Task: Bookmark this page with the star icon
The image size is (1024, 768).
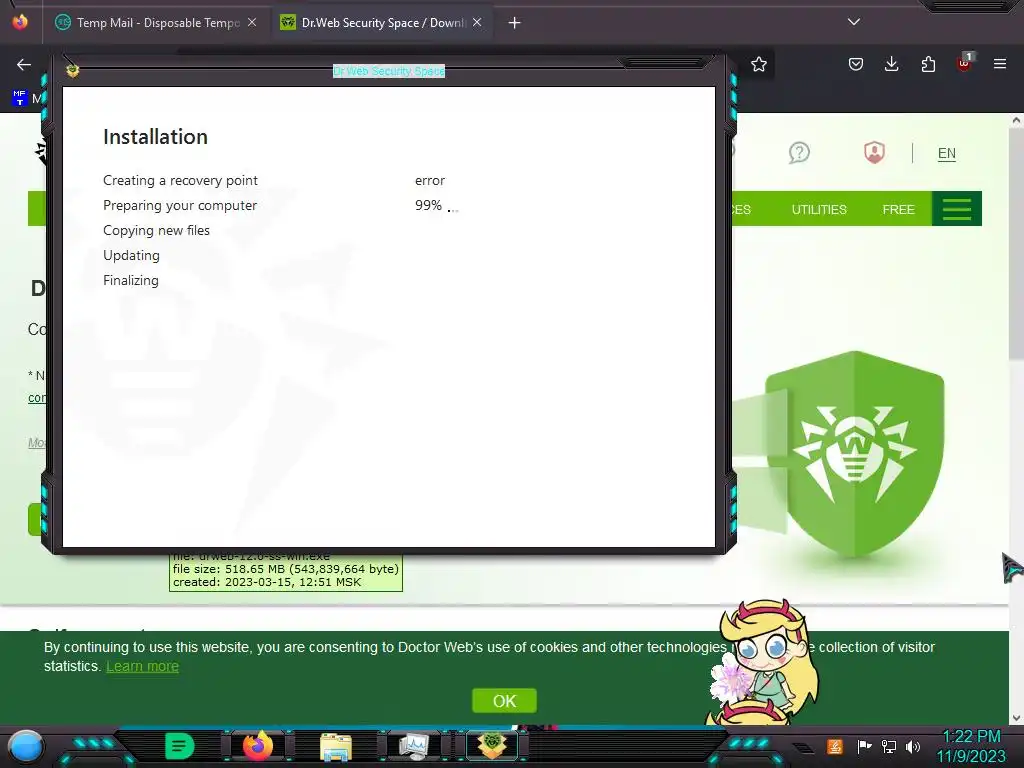Action: [x=758, y=64]
